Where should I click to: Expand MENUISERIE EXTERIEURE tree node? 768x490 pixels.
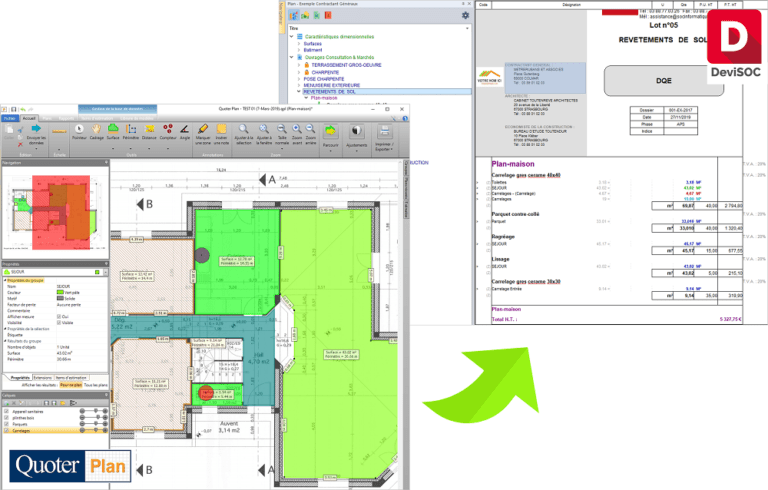(299, 85)
